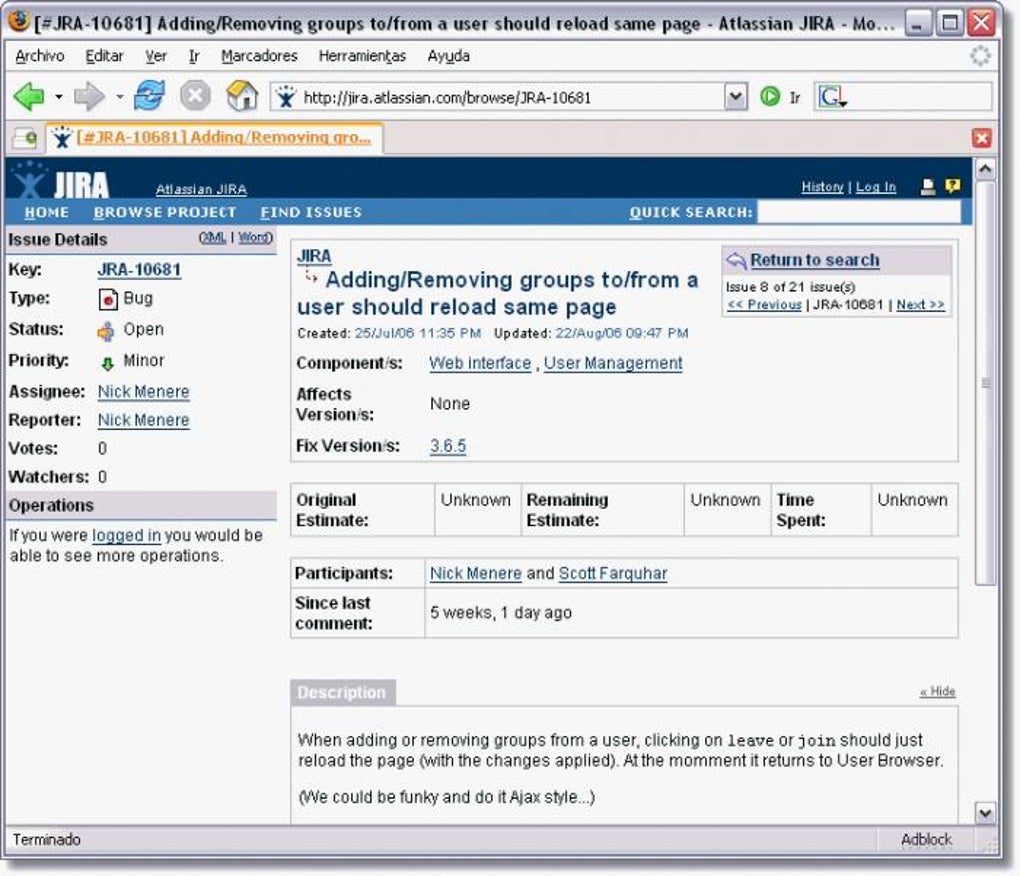Open the Ver menu
The width and height of the screenshot is (1020, 876).
(x=155, y=56)
